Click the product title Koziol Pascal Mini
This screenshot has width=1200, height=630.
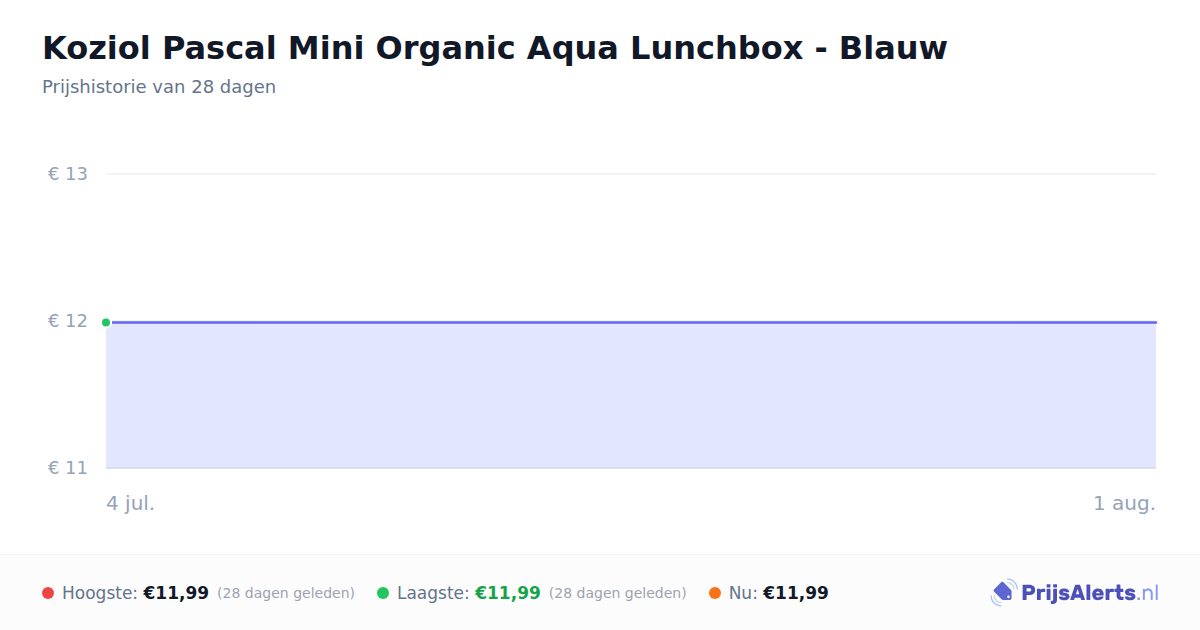click(494, 47)
